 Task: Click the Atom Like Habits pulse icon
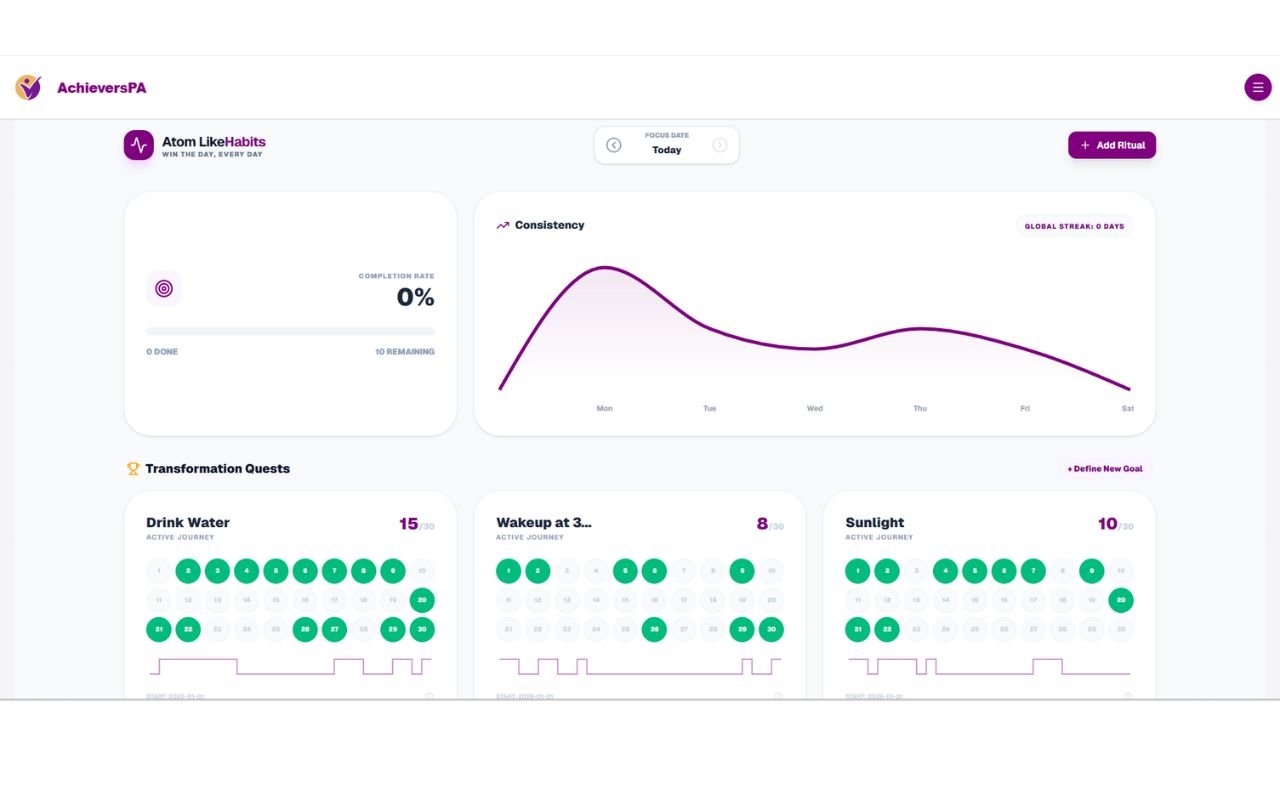139,145
